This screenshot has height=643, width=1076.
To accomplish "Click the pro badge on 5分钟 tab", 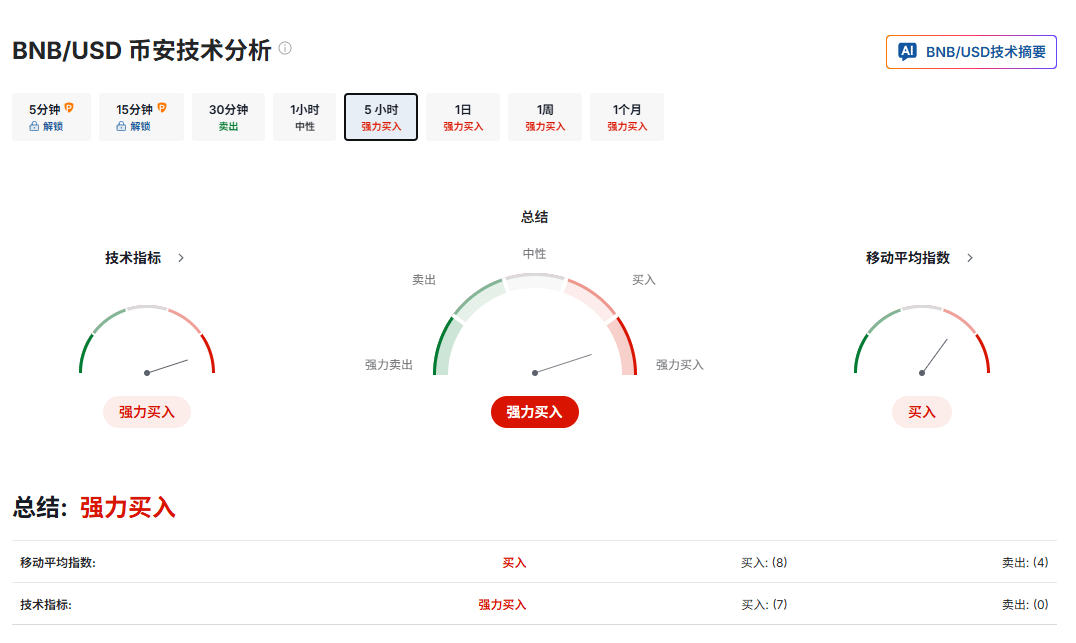I will 69,108.
